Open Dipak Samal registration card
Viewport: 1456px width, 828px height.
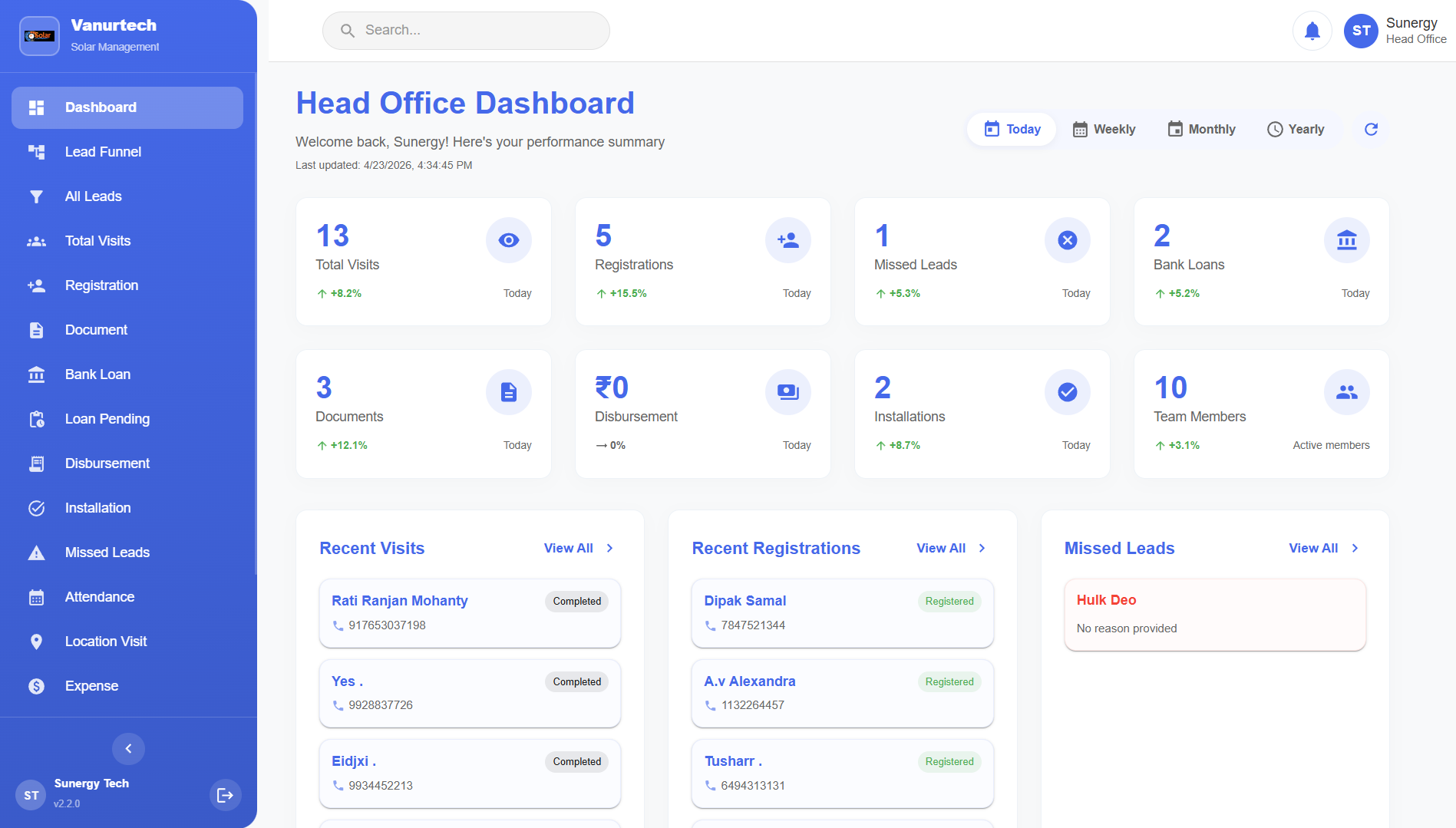842,612
